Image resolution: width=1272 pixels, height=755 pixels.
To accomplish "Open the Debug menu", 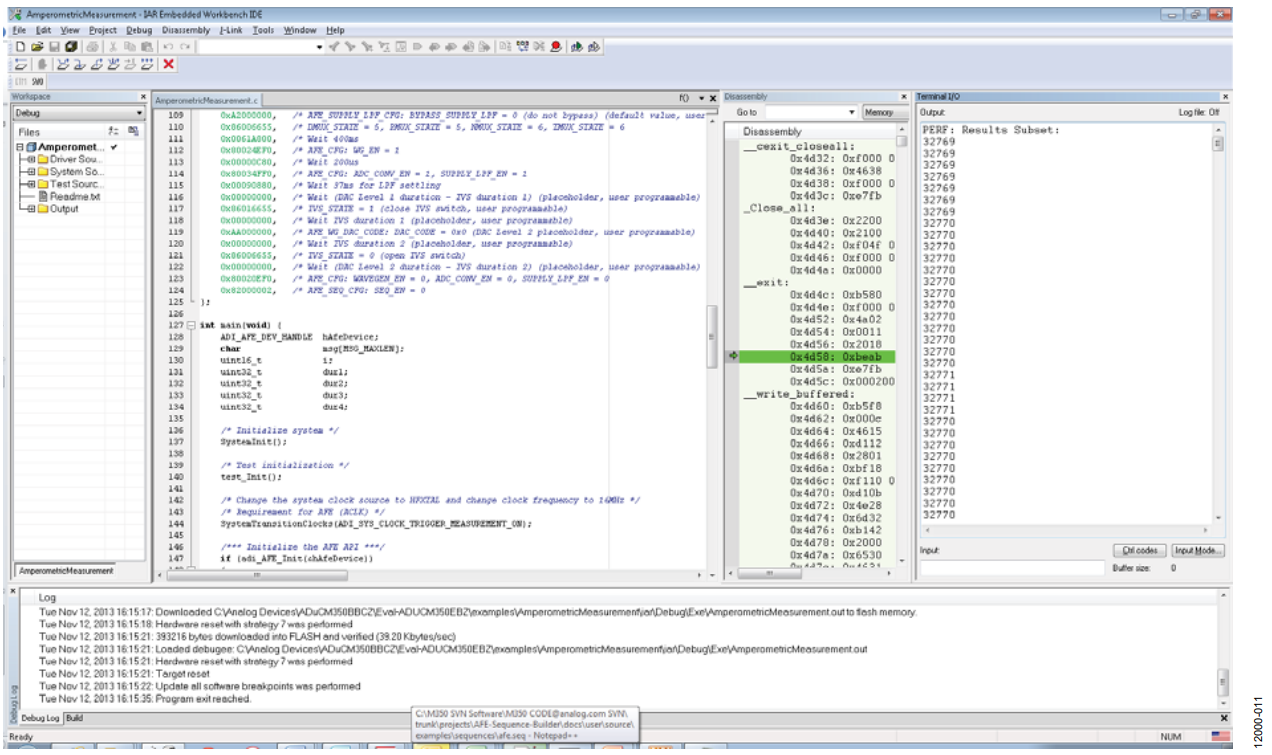I will [x=139, y=30].
